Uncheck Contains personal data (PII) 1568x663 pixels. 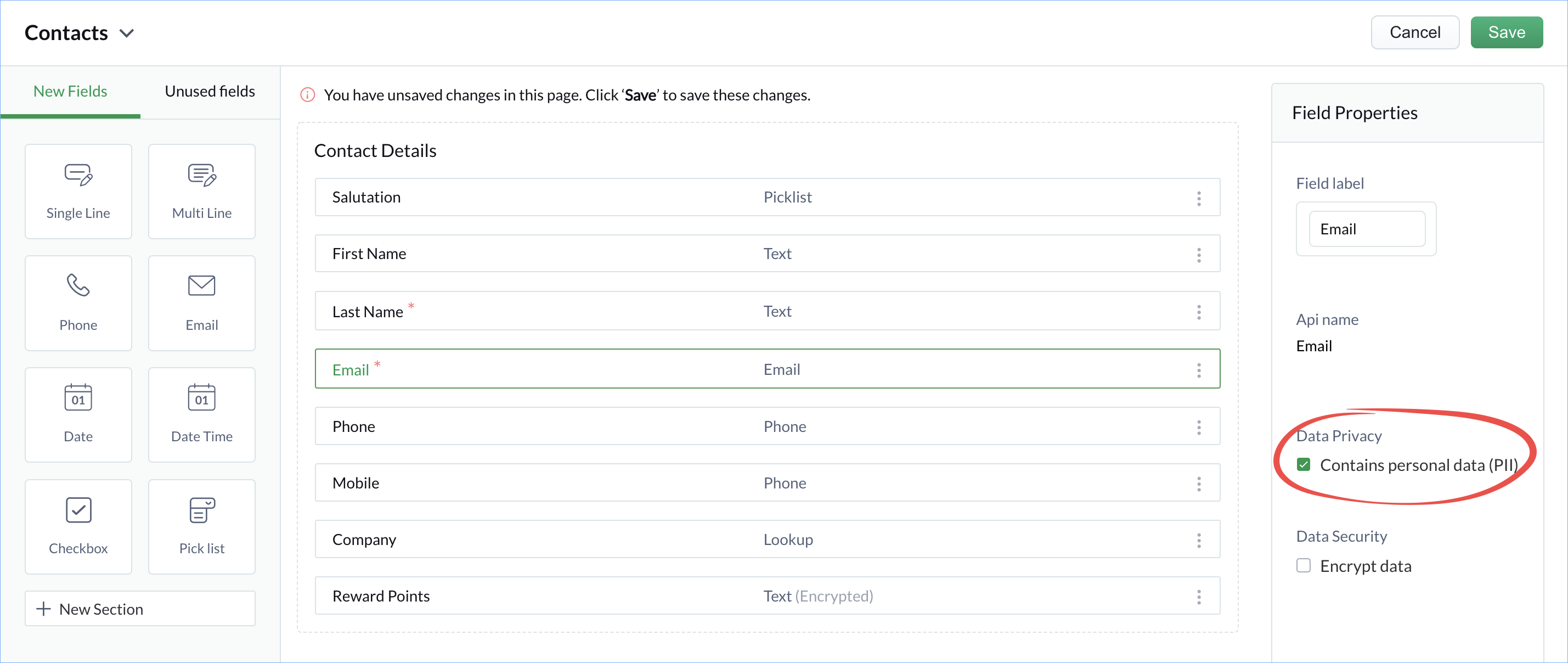1303,464
